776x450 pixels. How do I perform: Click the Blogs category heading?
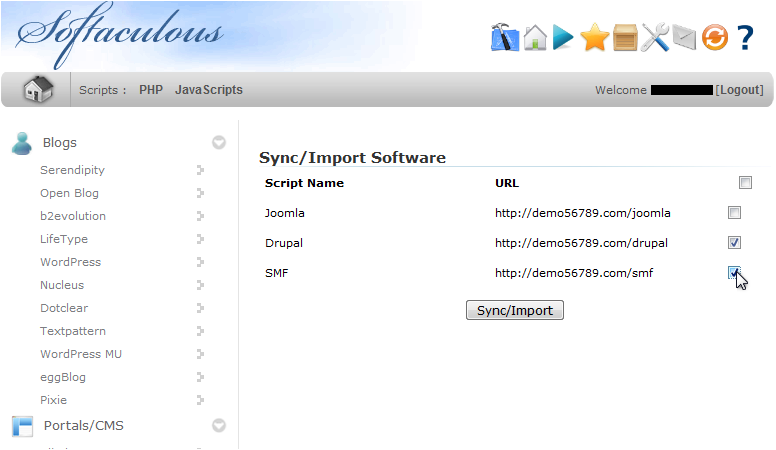(59, 143)
